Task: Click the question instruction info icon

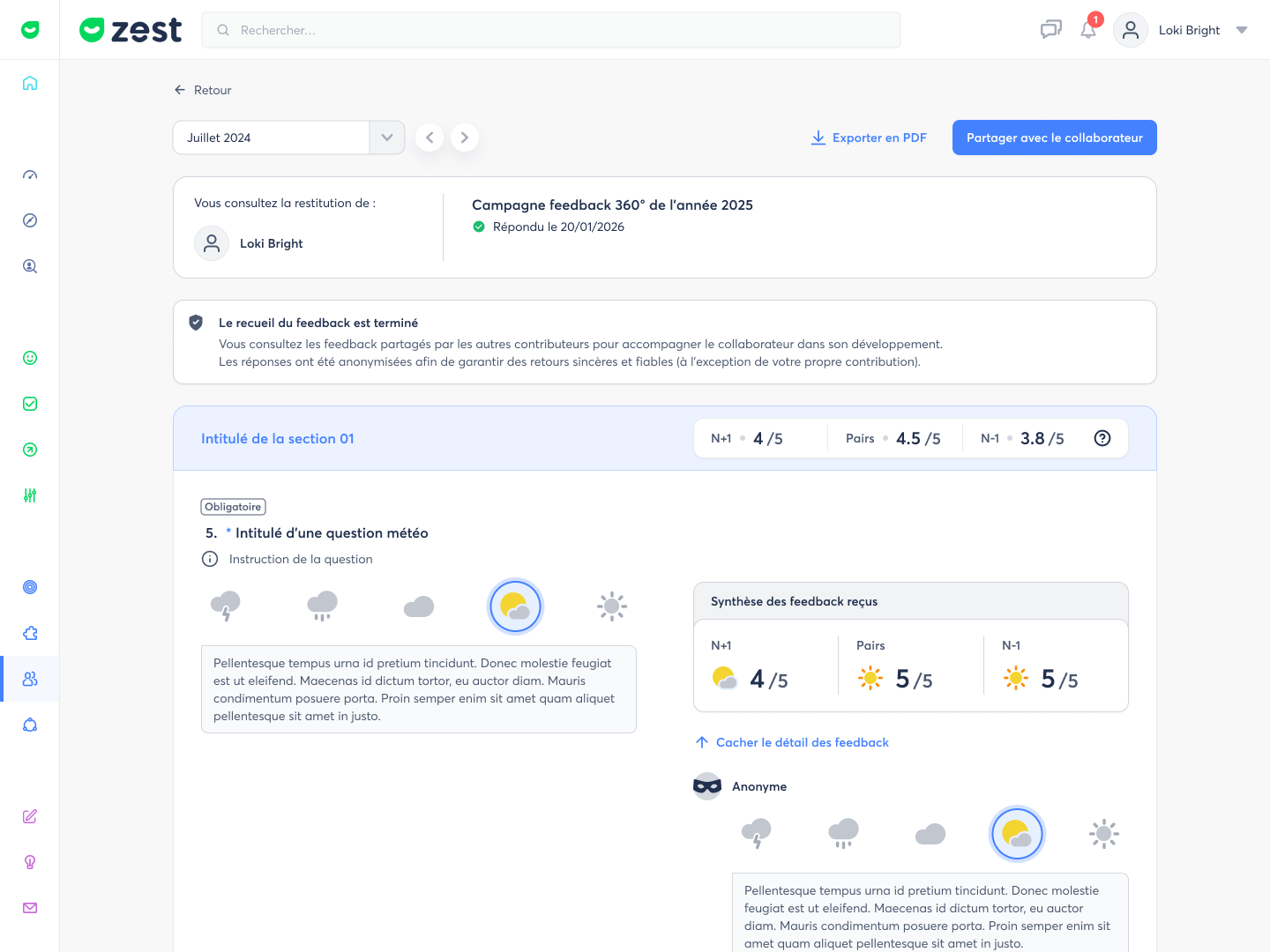Action: pos(210,559)
